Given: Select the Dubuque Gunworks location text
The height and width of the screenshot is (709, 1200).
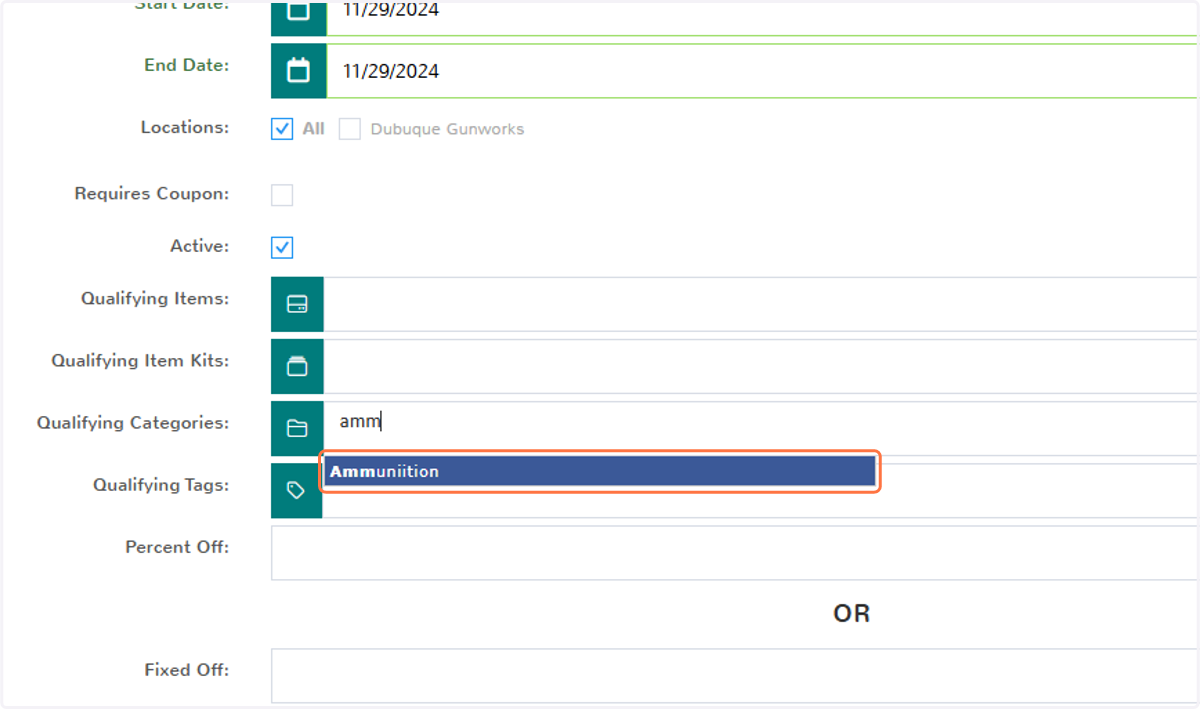Looking at the screenshot, I should click(x=447, y=129).
